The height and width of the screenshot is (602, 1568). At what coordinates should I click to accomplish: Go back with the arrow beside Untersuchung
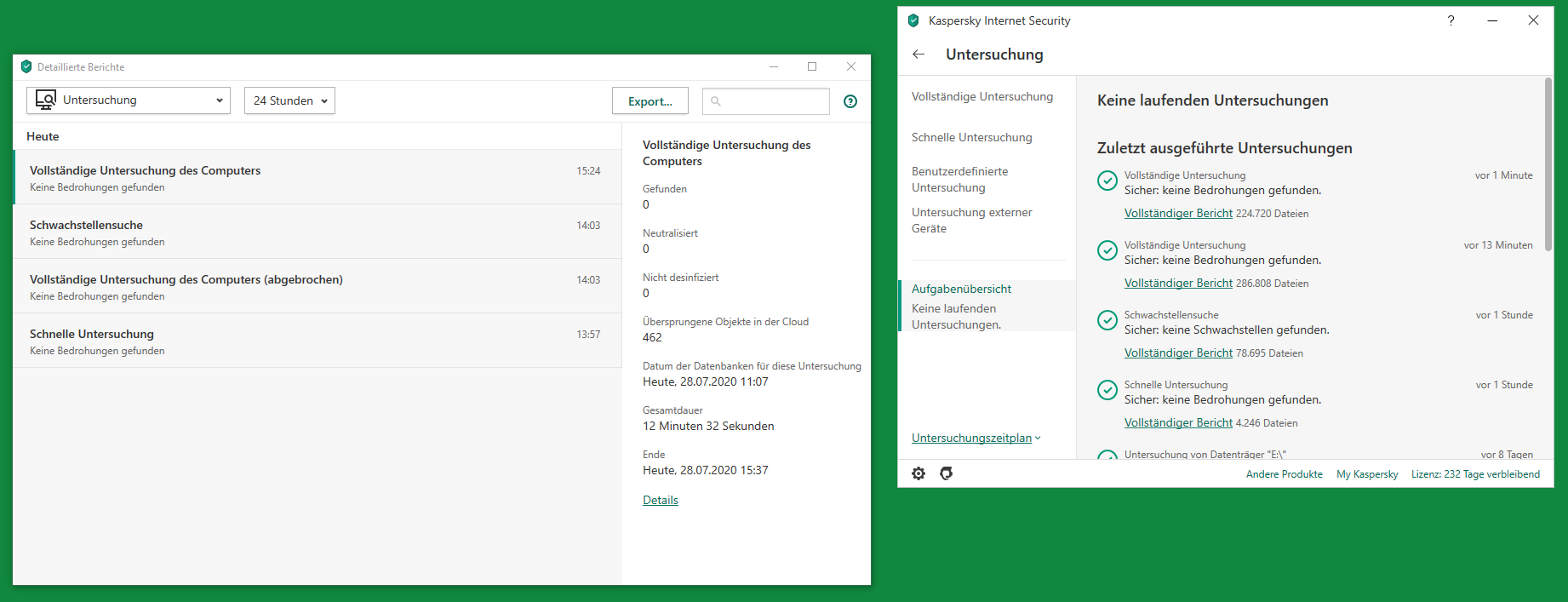coord(918,54)
